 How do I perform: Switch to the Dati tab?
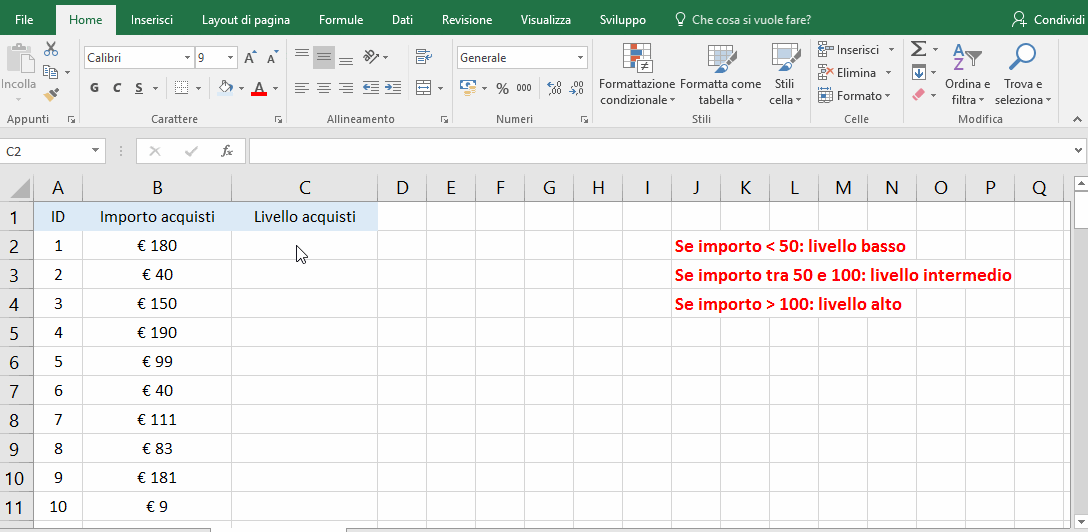[402, 19]
